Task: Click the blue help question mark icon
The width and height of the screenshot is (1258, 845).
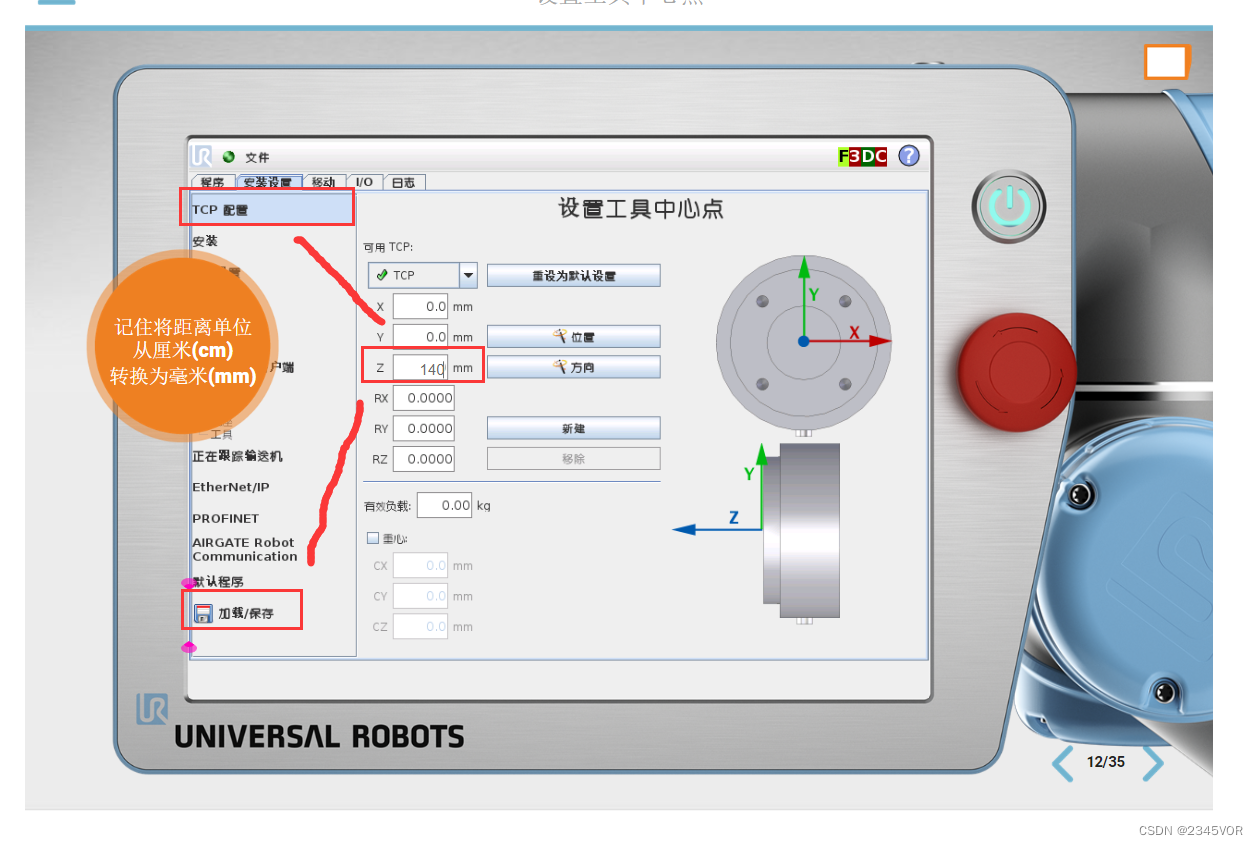Action: [x=908, y=156]
